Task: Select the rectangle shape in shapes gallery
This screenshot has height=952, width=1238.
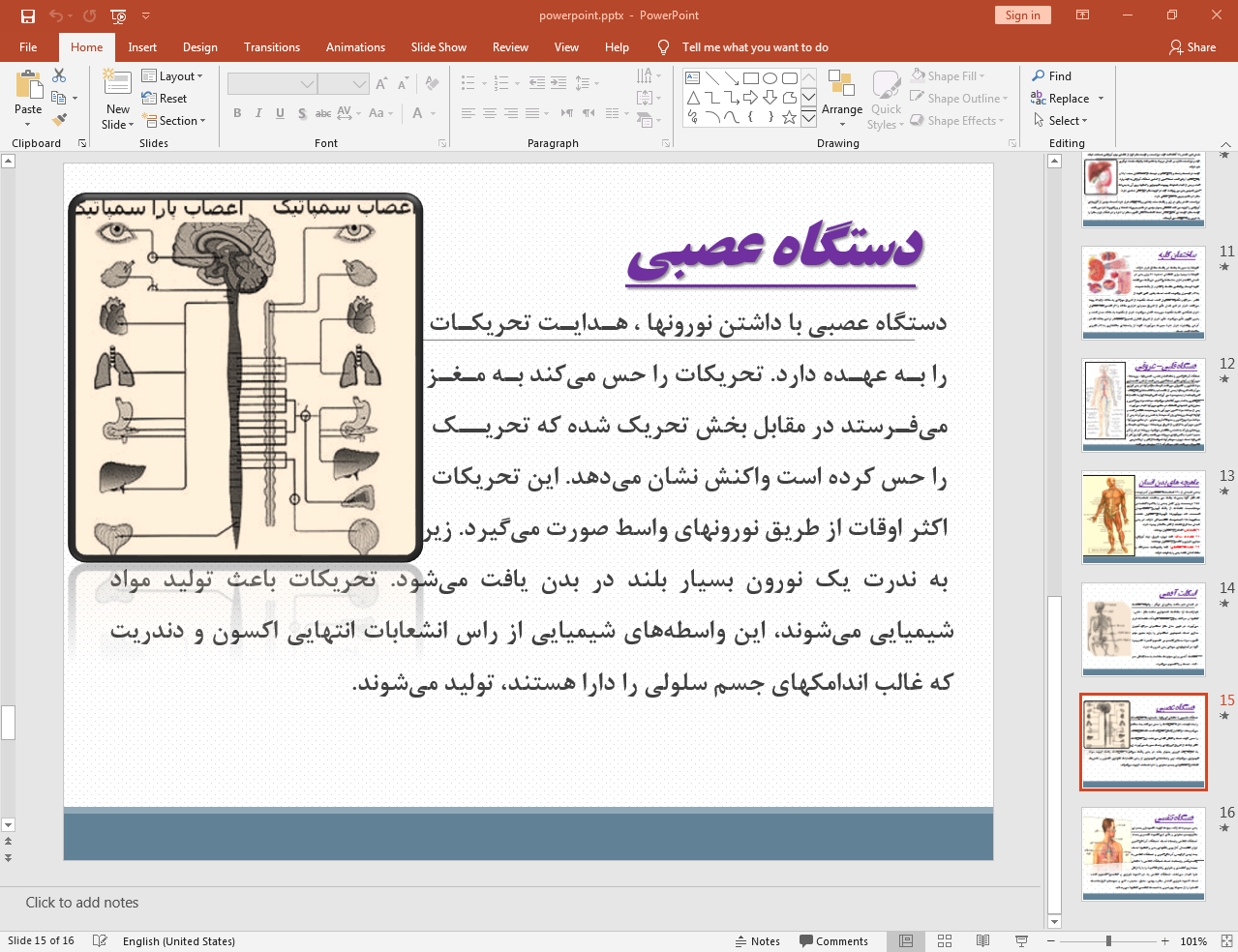Action: click(751, 78)
